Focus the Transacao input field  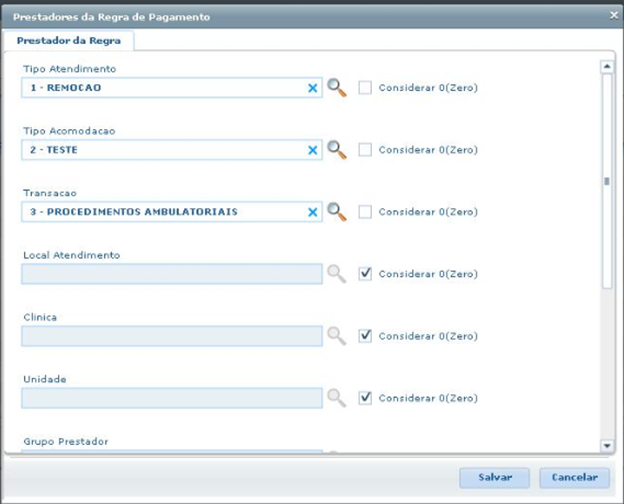[x=165, y=212]
